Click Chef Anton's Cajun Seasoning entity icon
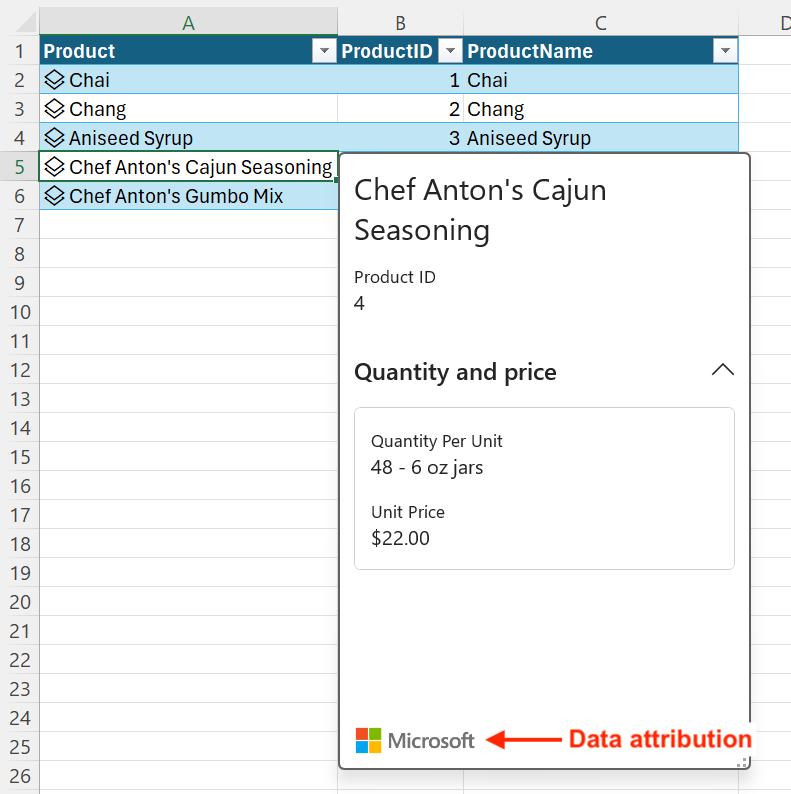 [x=54, y=167]
